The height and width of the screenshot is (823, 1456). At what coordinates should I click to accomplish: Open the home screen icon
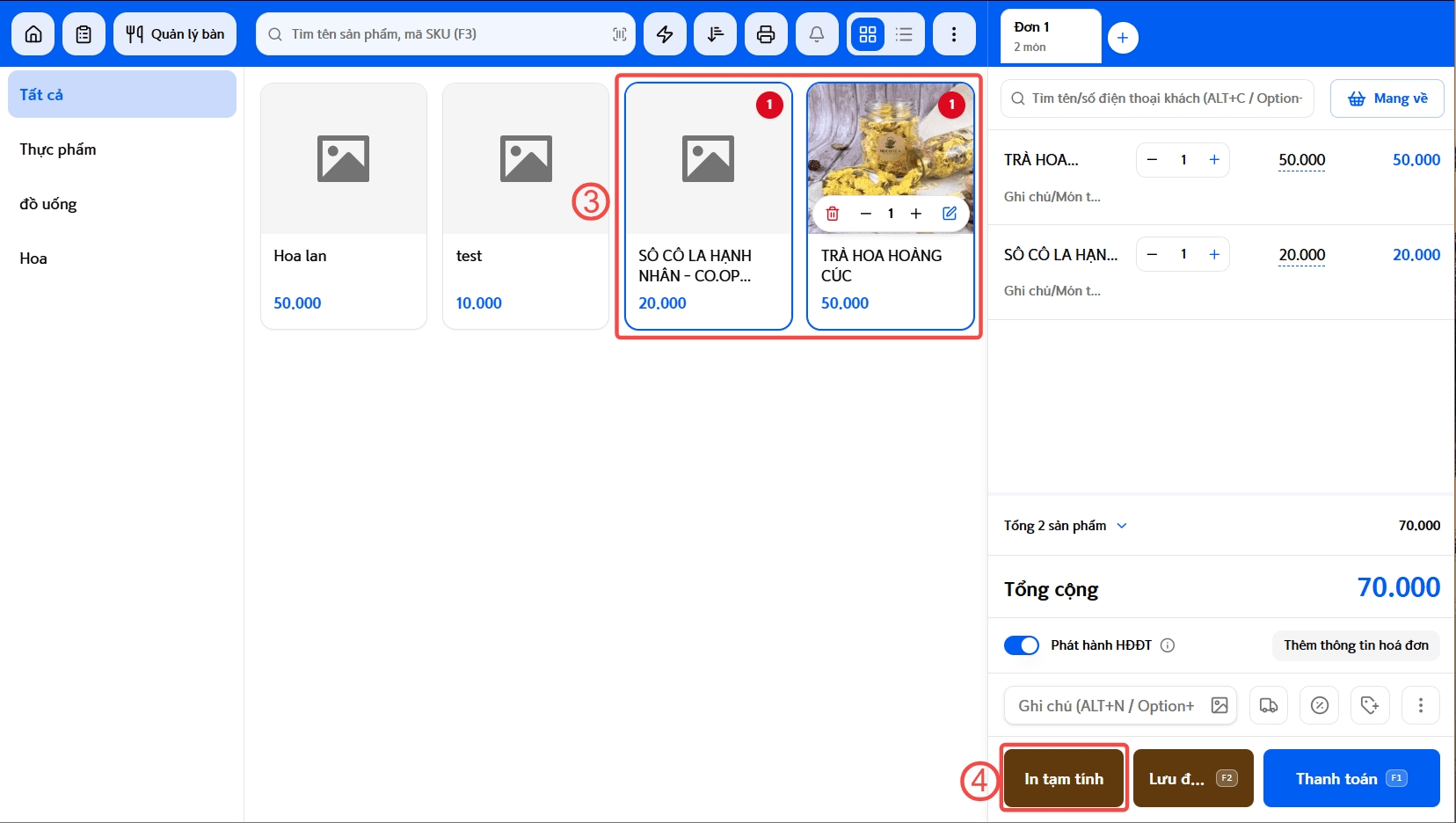[33, 34]
